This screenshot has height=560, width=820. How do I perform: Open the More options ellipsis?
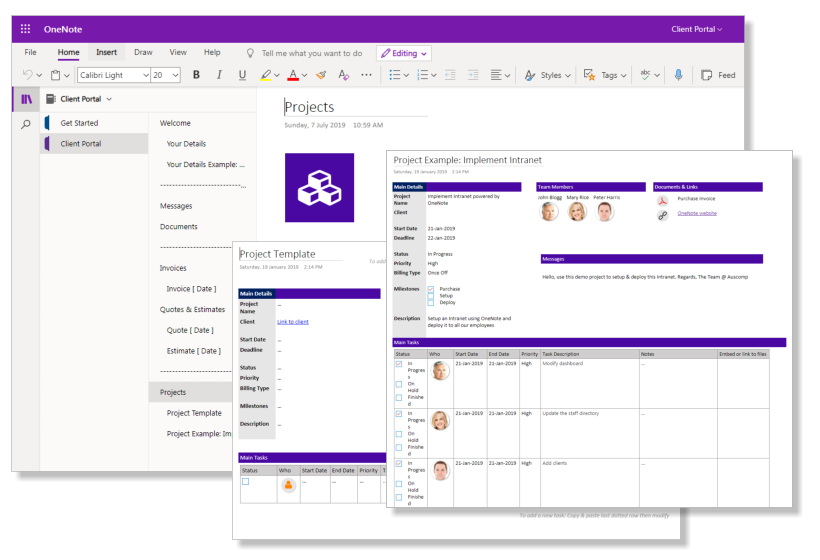click(x=366, y=75)
